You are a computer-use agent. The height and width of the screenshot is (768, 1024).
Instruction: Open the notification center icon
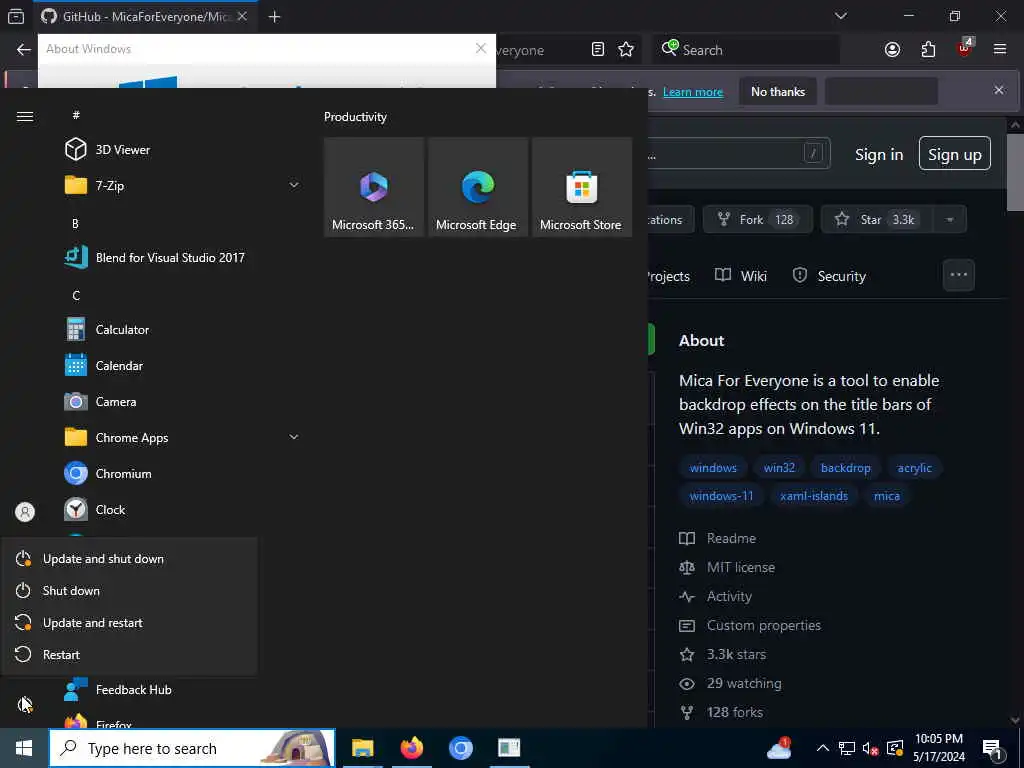[992, 749]
